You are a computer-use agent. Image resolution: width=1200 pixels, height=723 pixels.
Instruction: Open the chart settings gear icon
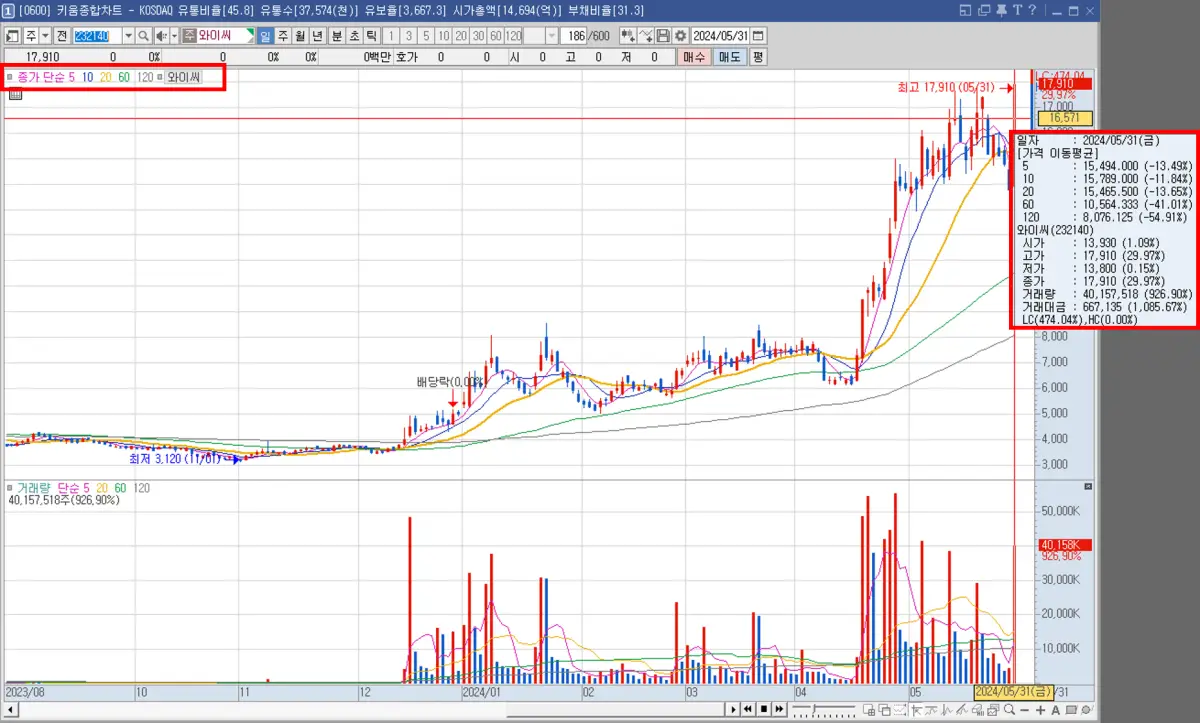click(681, 35)
